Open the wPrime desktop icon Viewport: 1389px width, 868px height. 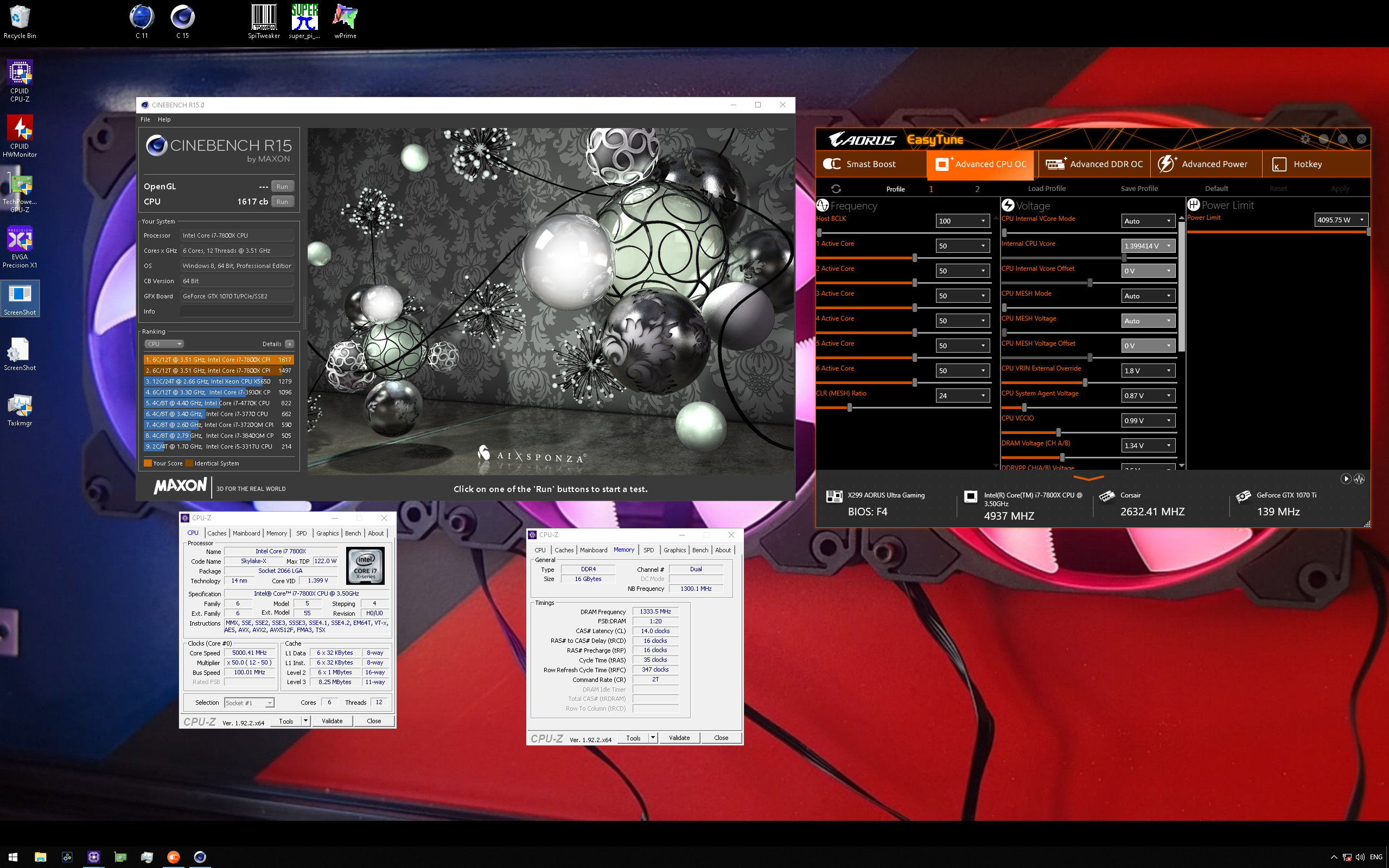[x=345, y=22]
